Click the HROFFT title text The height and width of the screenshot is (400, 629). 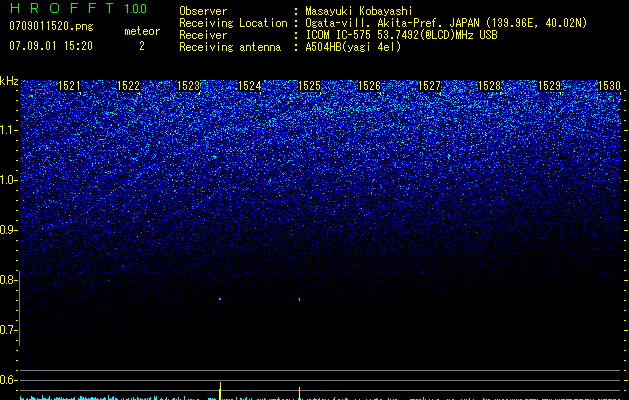(x=62, y=8)
